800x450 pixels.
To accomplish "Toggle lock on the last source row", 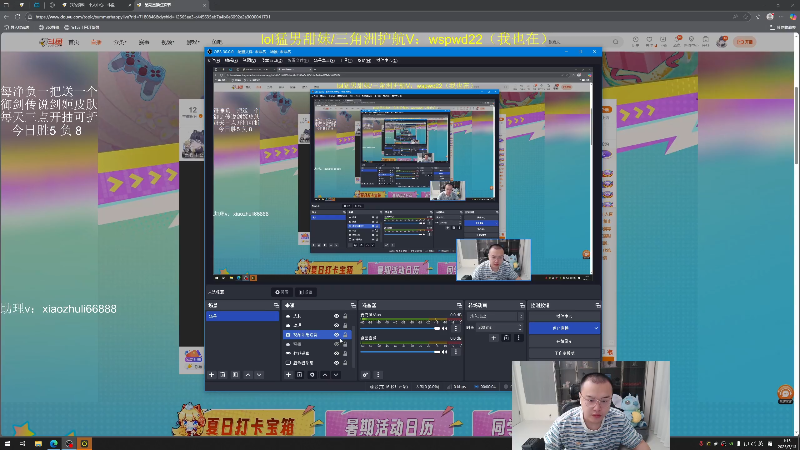I will click(x=345, y=363).
